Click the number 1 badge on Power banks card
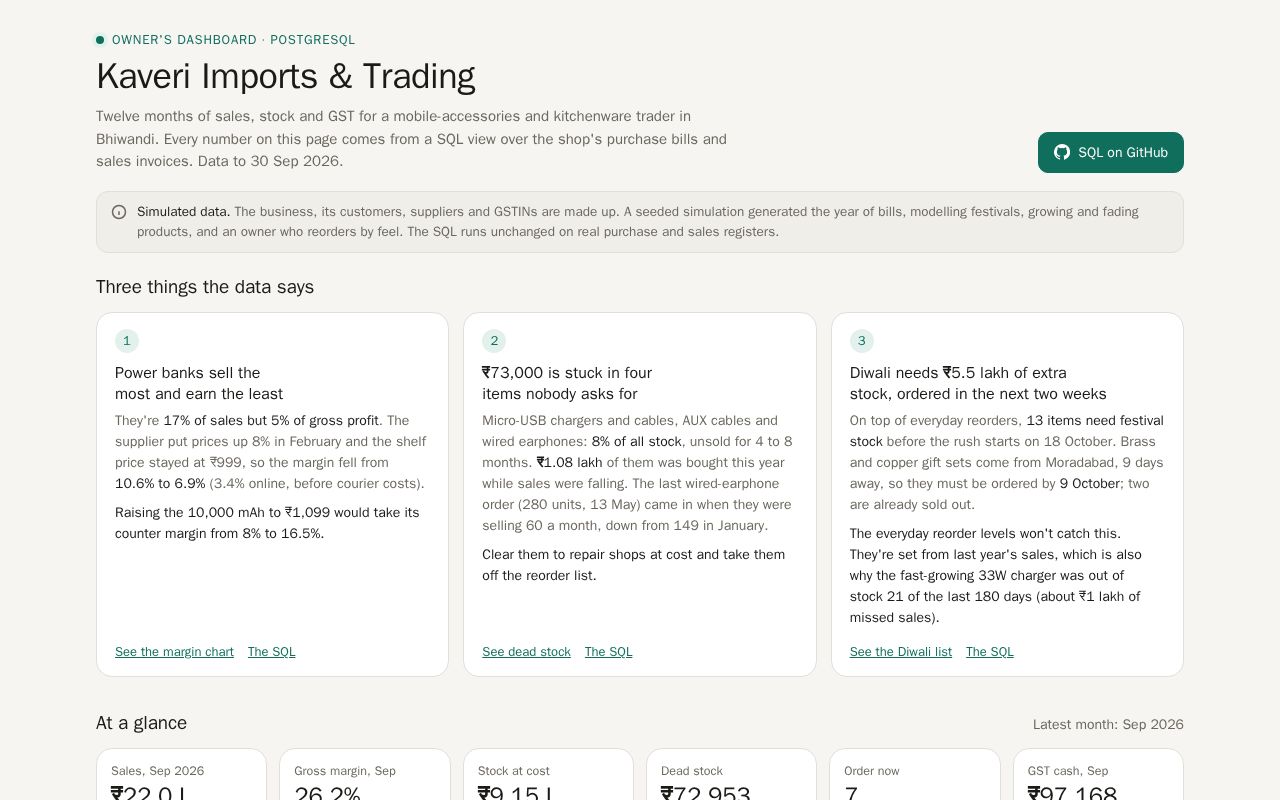Viewport: 1280px width, 800px height. 127,341
